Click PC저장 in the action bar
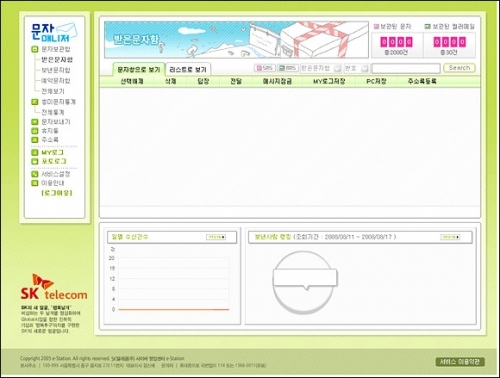This screenshot has width=500, height=378. point(376,81)
